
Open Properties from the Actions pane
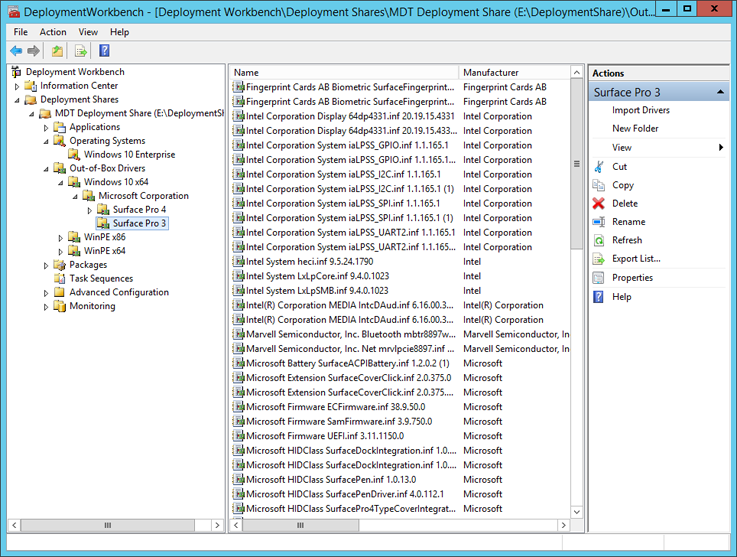[632, 278]
